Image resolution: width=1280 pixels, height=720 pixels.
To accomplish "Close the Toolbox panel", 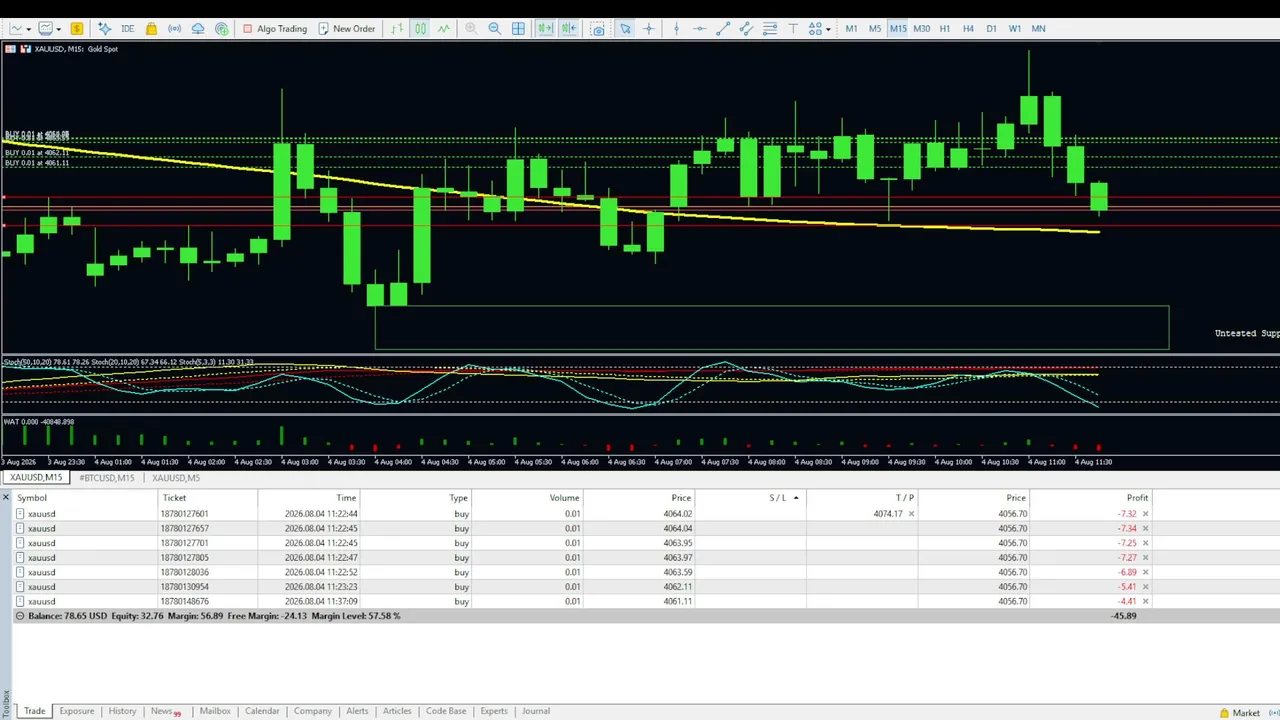I will (6, 497).
